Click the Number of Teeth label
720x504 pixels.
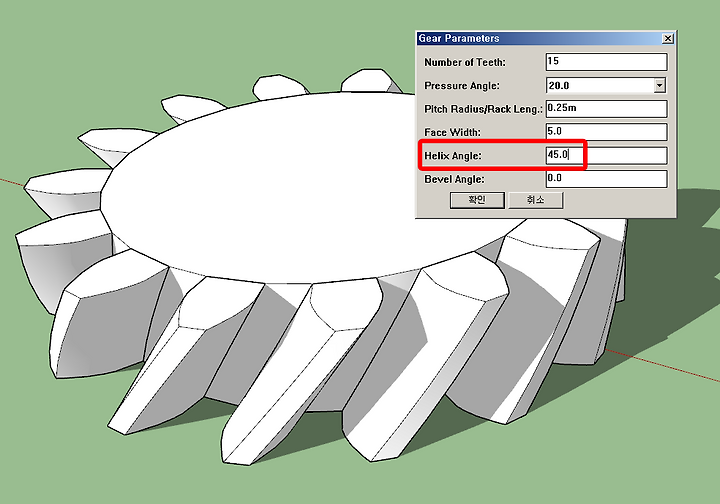465,62
